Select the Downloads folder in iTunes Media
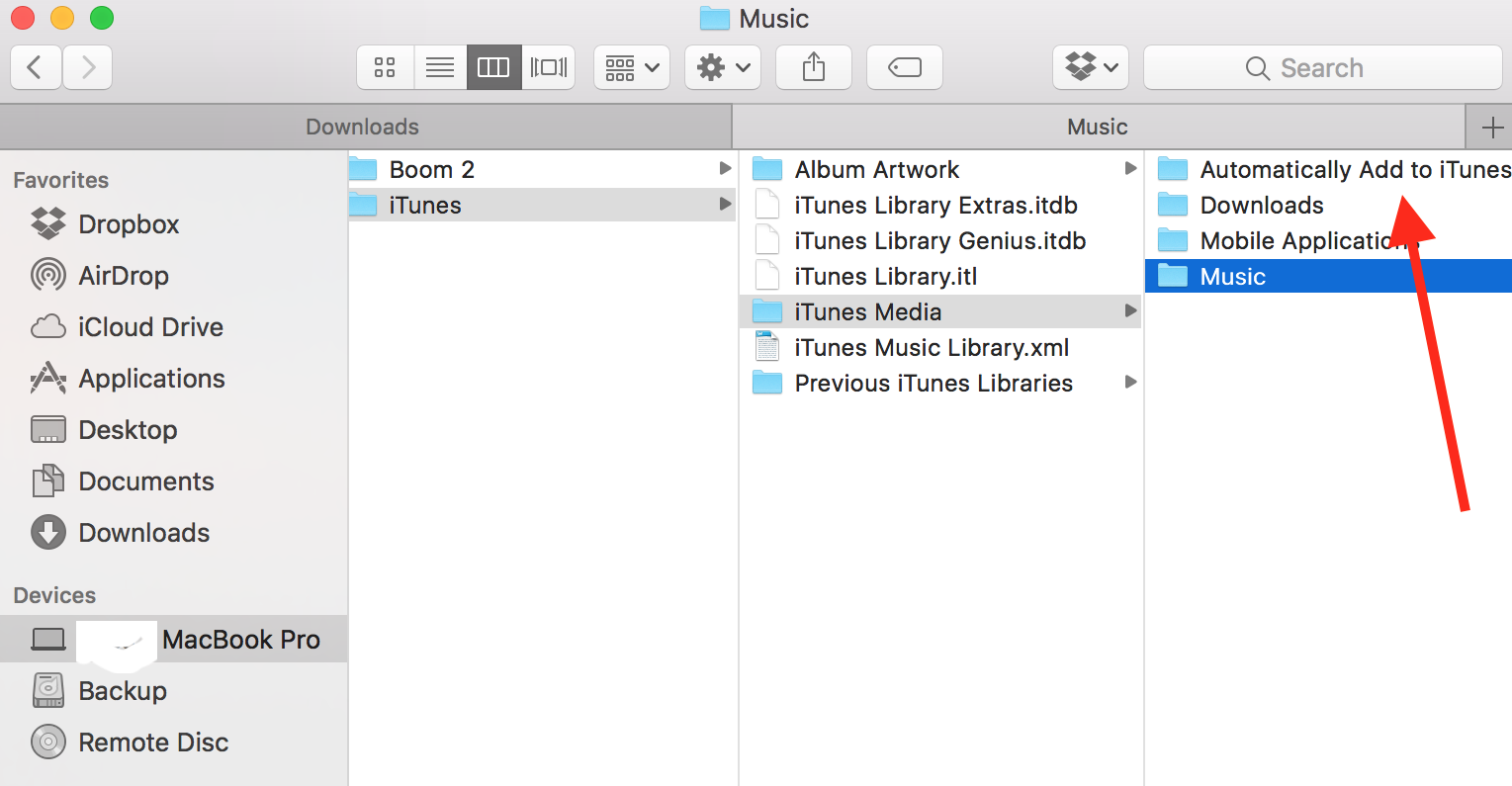The image size is (1512, 786). tap(1329, 205)
